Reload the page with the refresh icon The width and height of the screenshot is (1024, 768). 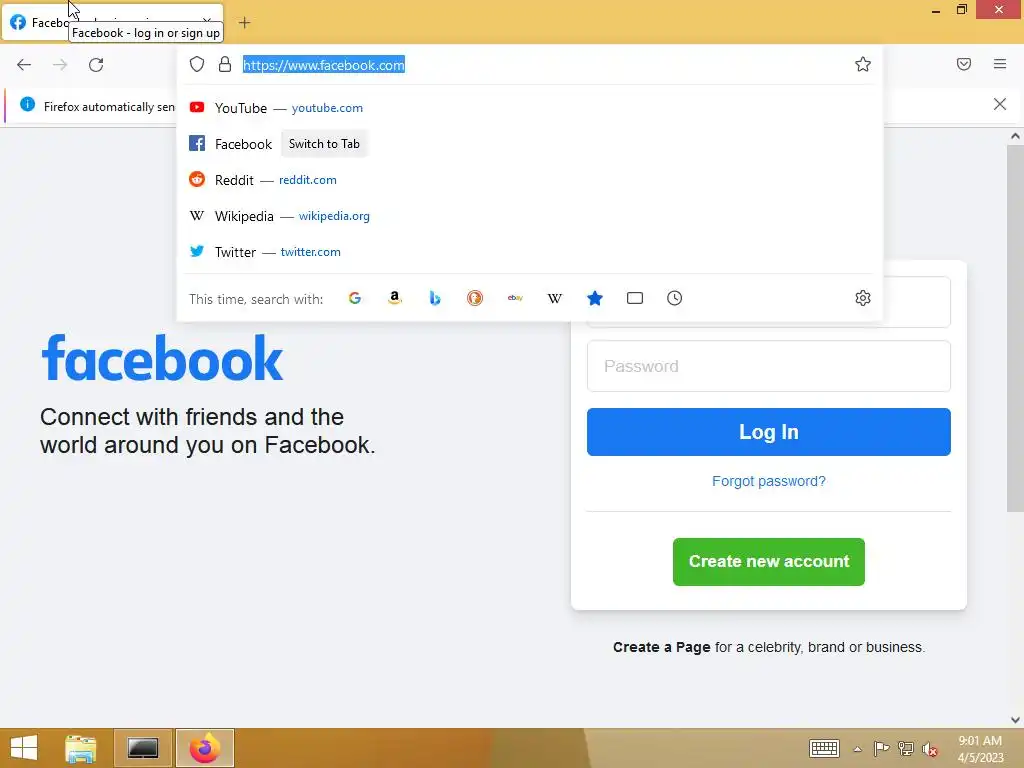[x=96, y=65]
